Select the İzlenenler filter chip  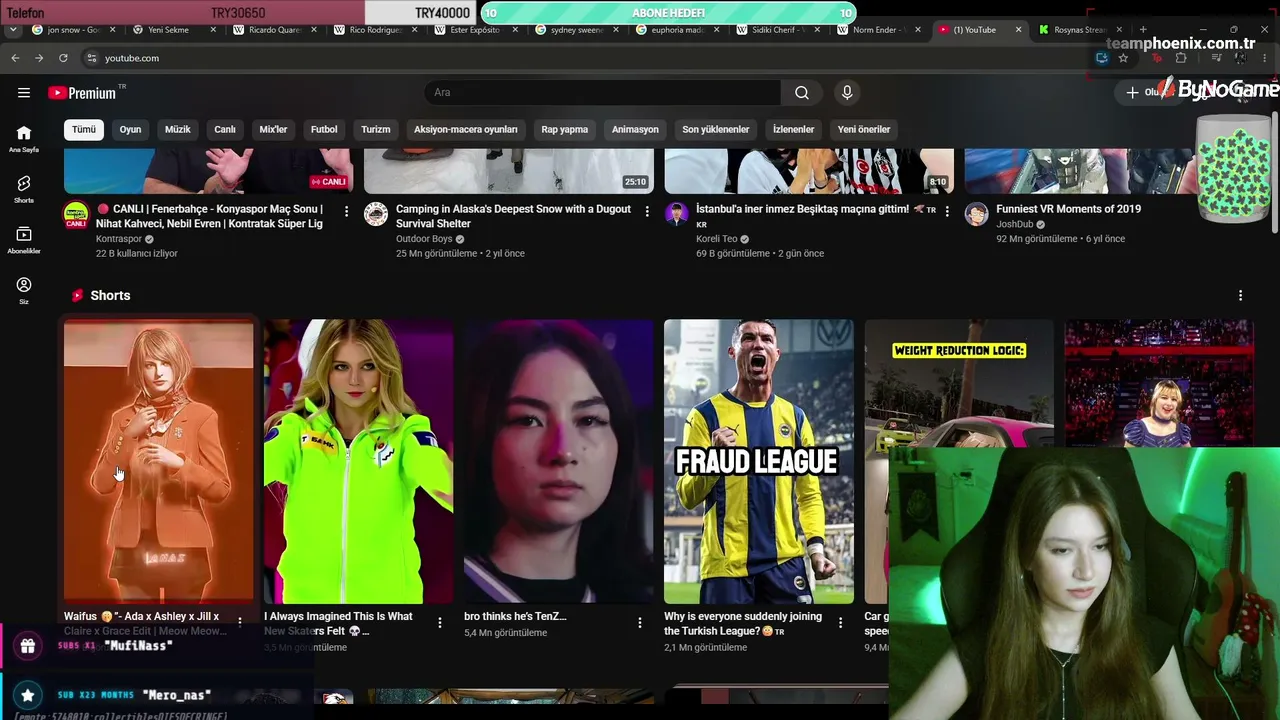pos(794,129)
